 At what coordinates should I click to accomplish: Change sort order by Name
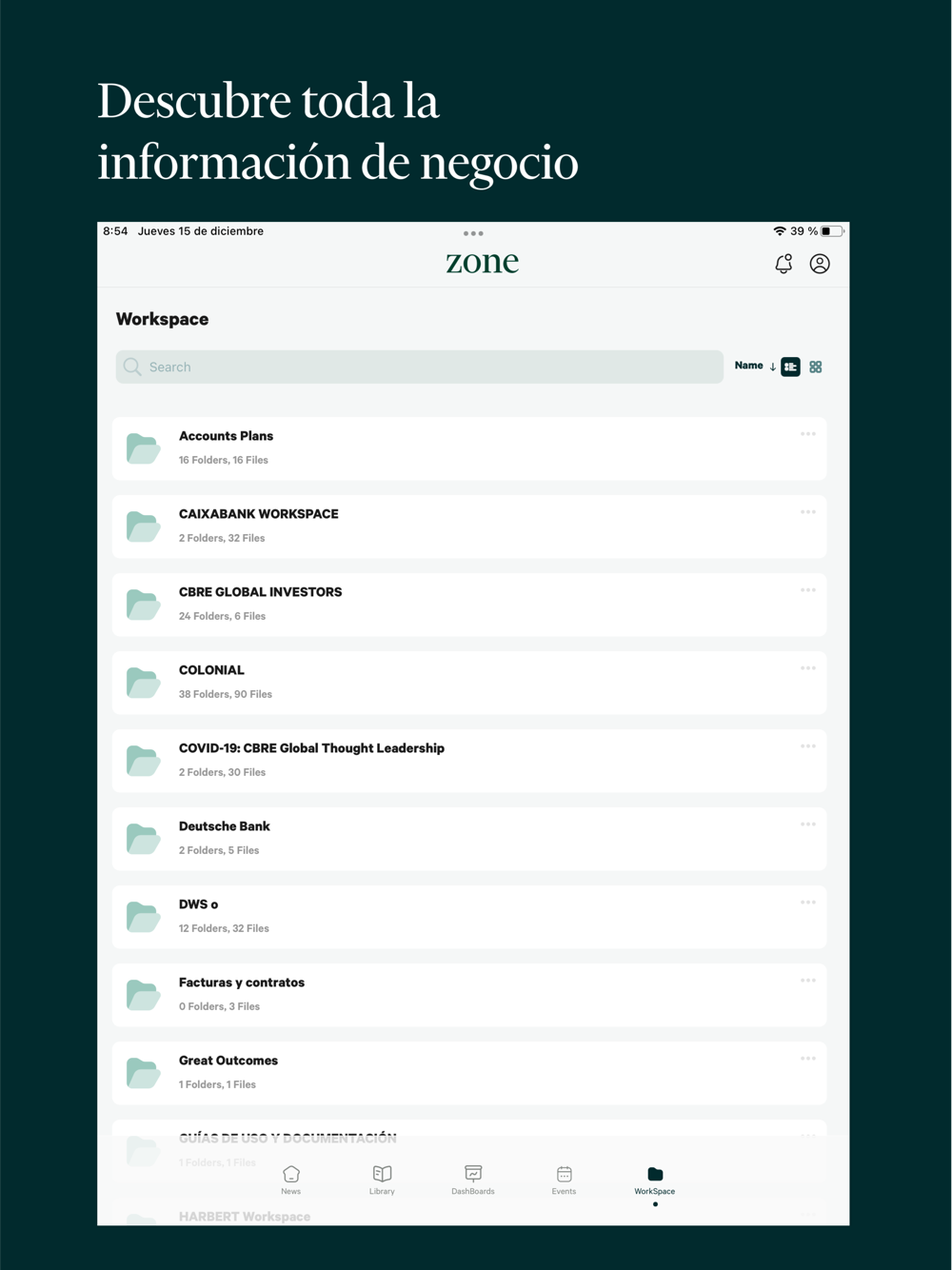755,366
